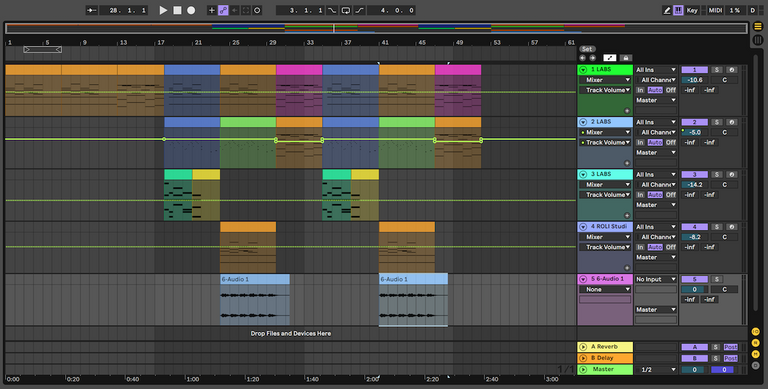This screenshot has height=389, width=768.
Task: Unfold the A Reverb return track
Action: [583, 347]
